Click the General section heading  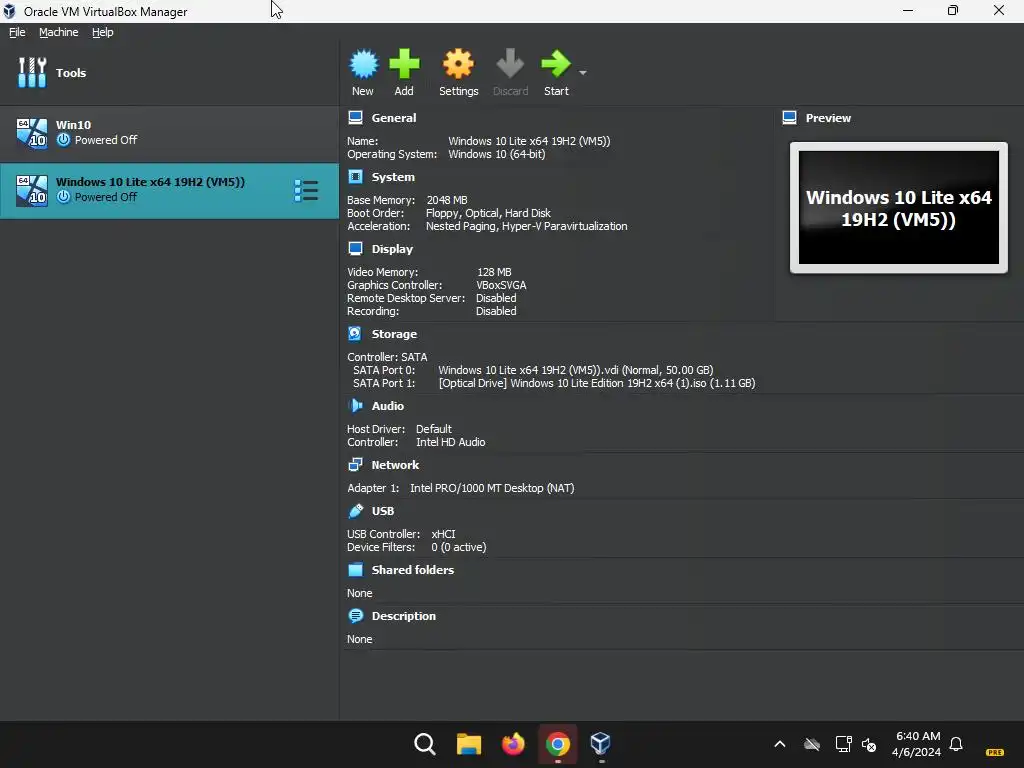pos(394,118)
